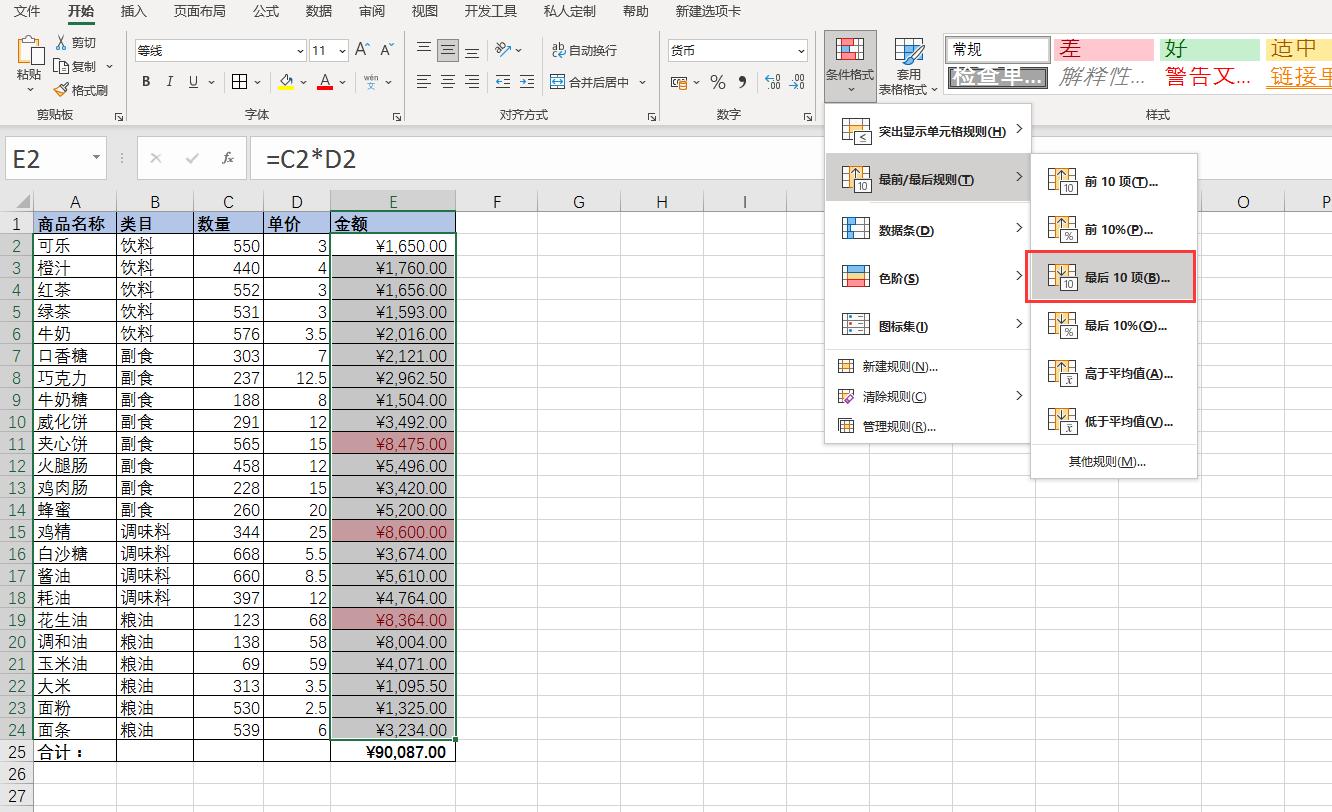This screenshot has width=1332, height=812.
Task: Open the number format dropdown (货币)
Action: click(x=801, y=51)
